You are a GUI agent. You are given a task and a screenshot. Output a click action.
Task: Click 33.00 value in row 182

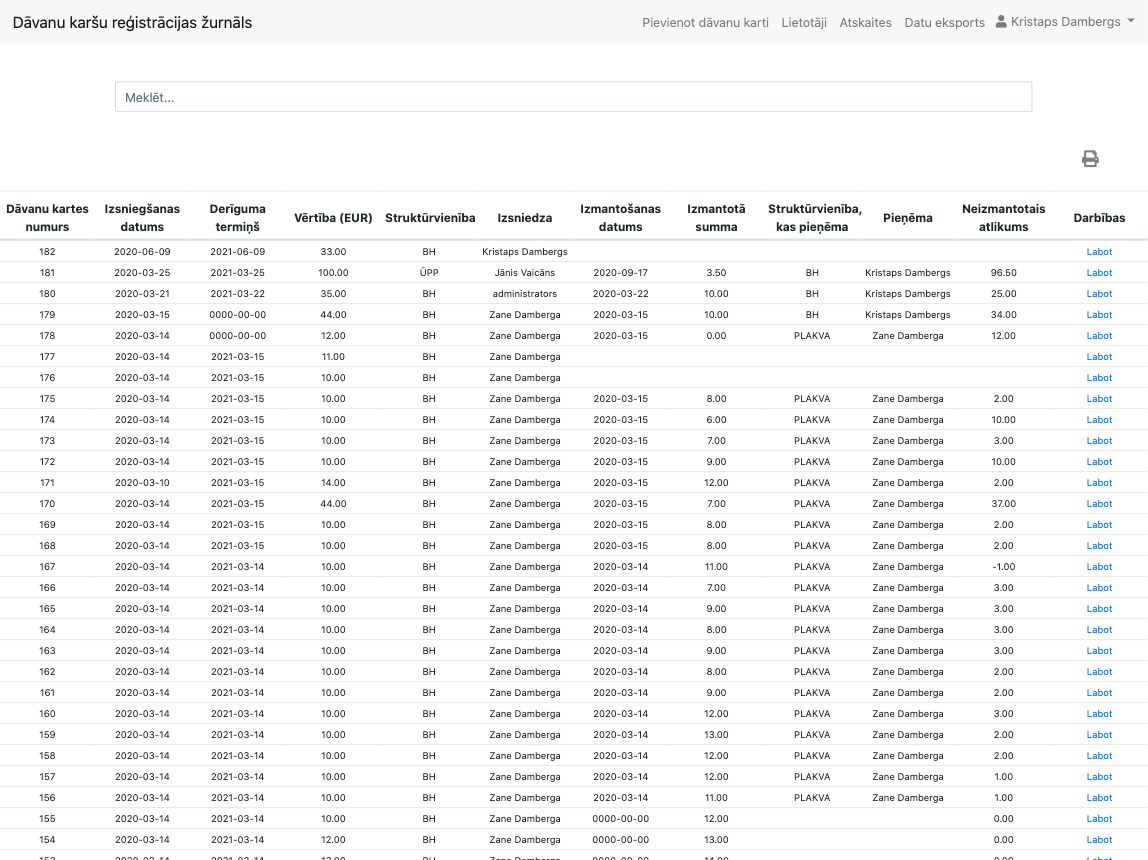coord(333,252)
